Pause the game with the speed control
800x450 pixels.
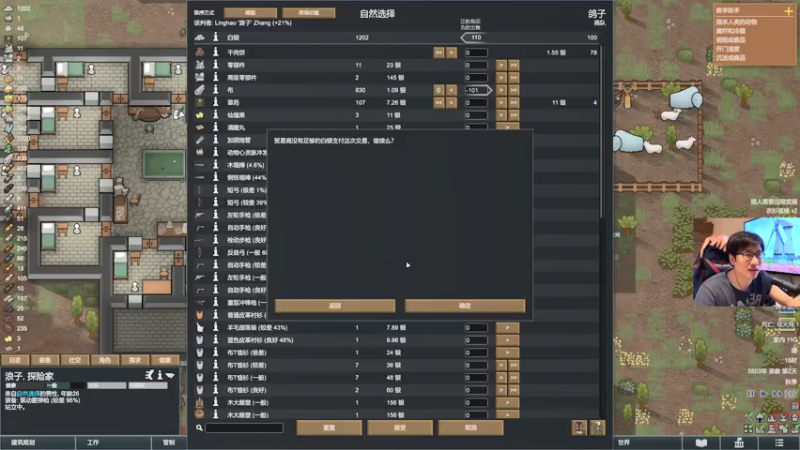pos(751,393)
